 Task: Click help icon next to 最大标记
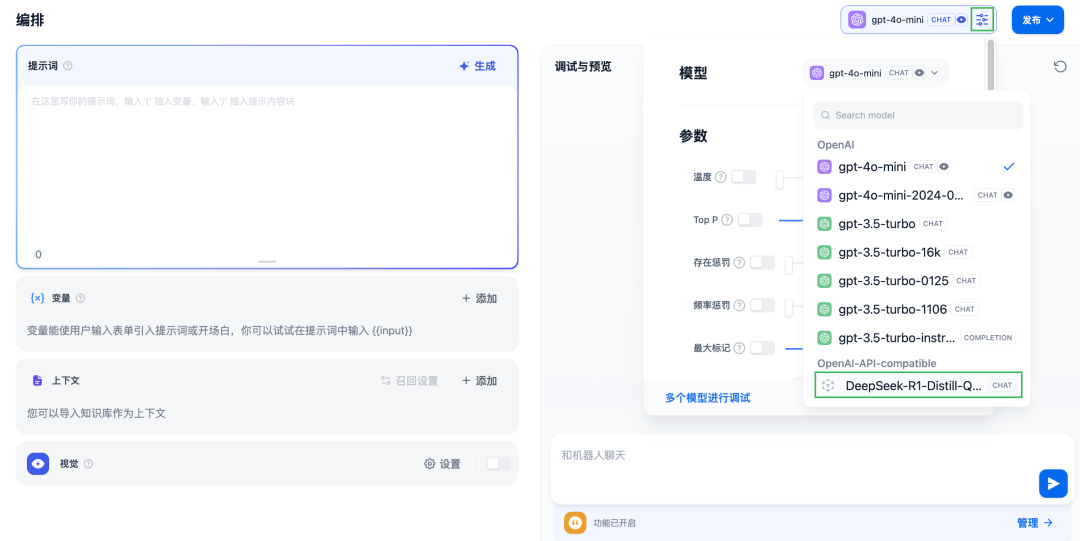[739, 348]
